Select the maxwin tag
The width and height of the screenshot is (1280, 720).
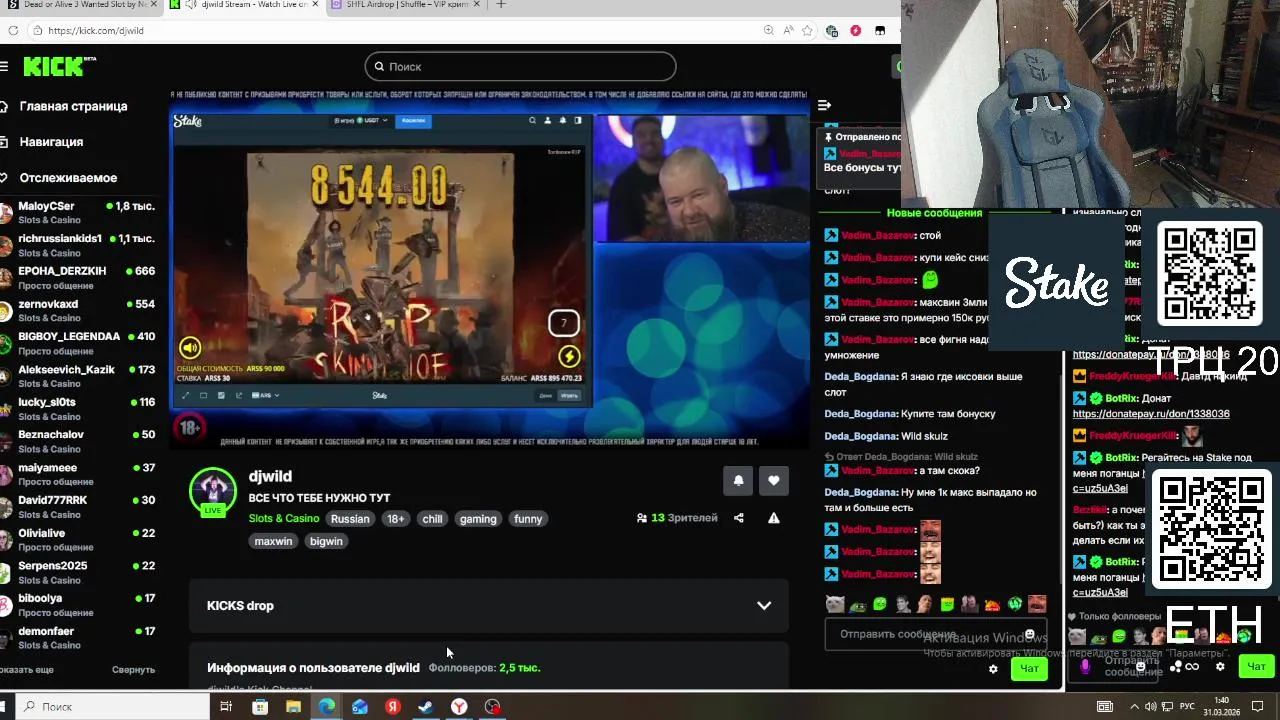(x=273, y=541)
